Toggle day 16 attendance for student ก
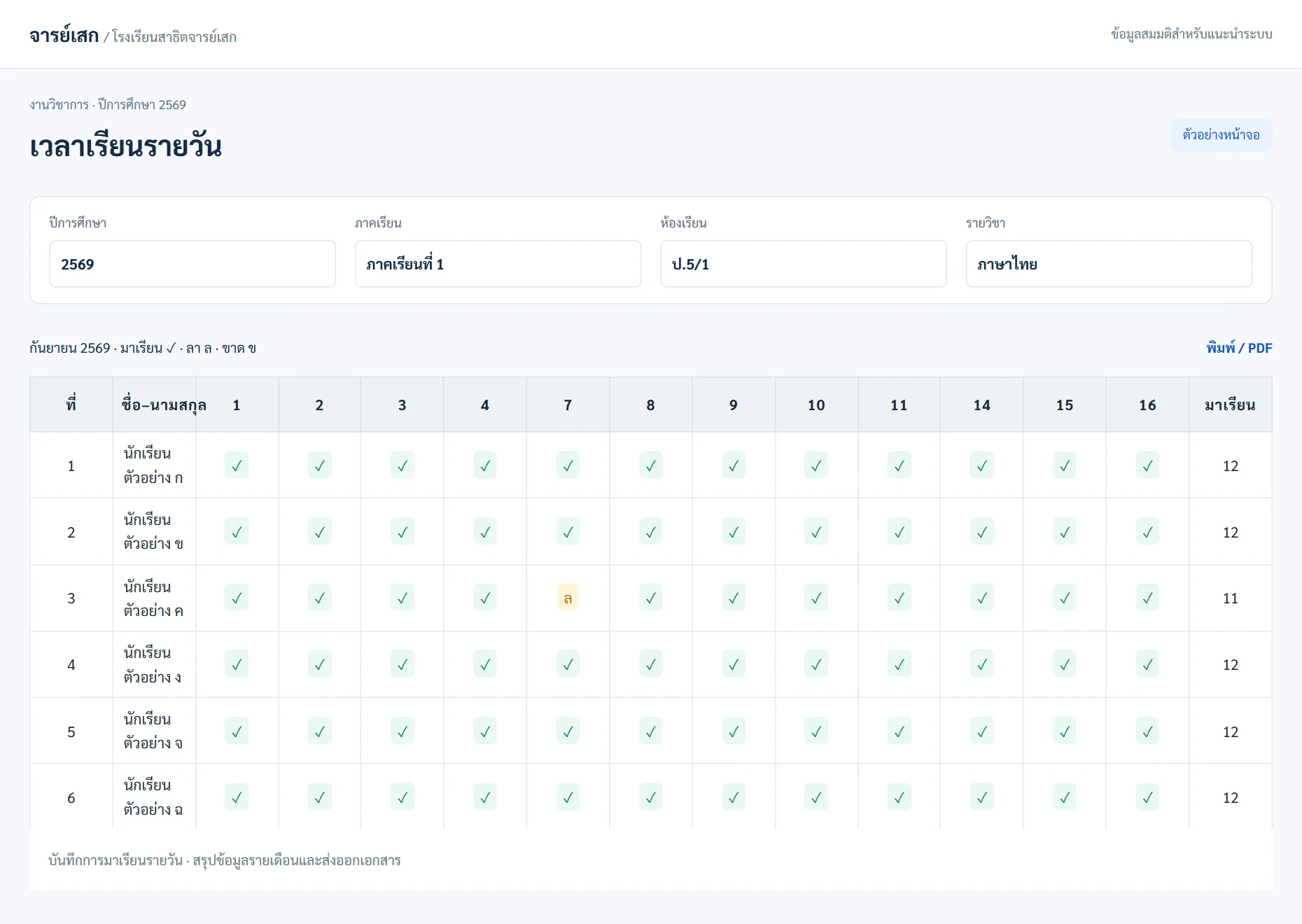Image resolution: width=1302 pixels, height=924 pixels. [x=1147, y=465]
